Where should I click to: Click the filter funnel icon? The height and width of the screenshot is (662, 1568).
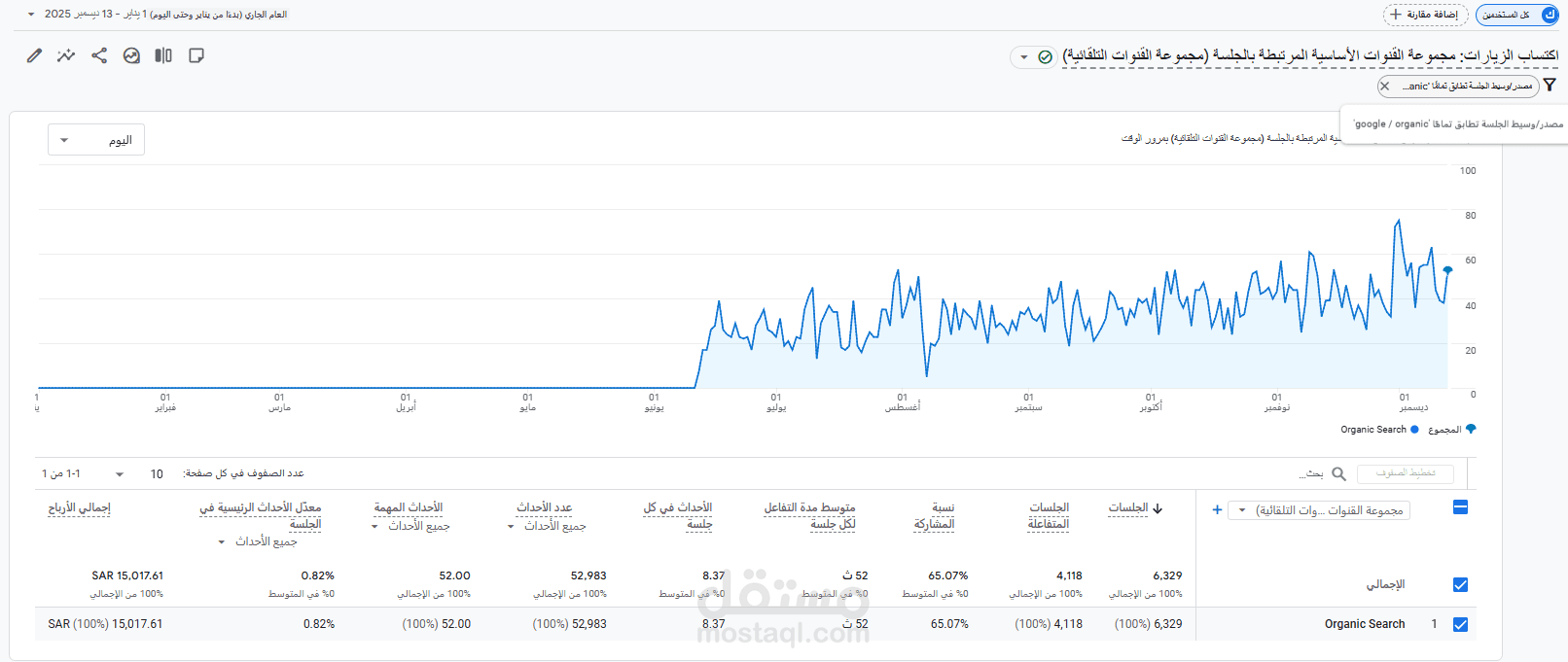[1550, 86]
